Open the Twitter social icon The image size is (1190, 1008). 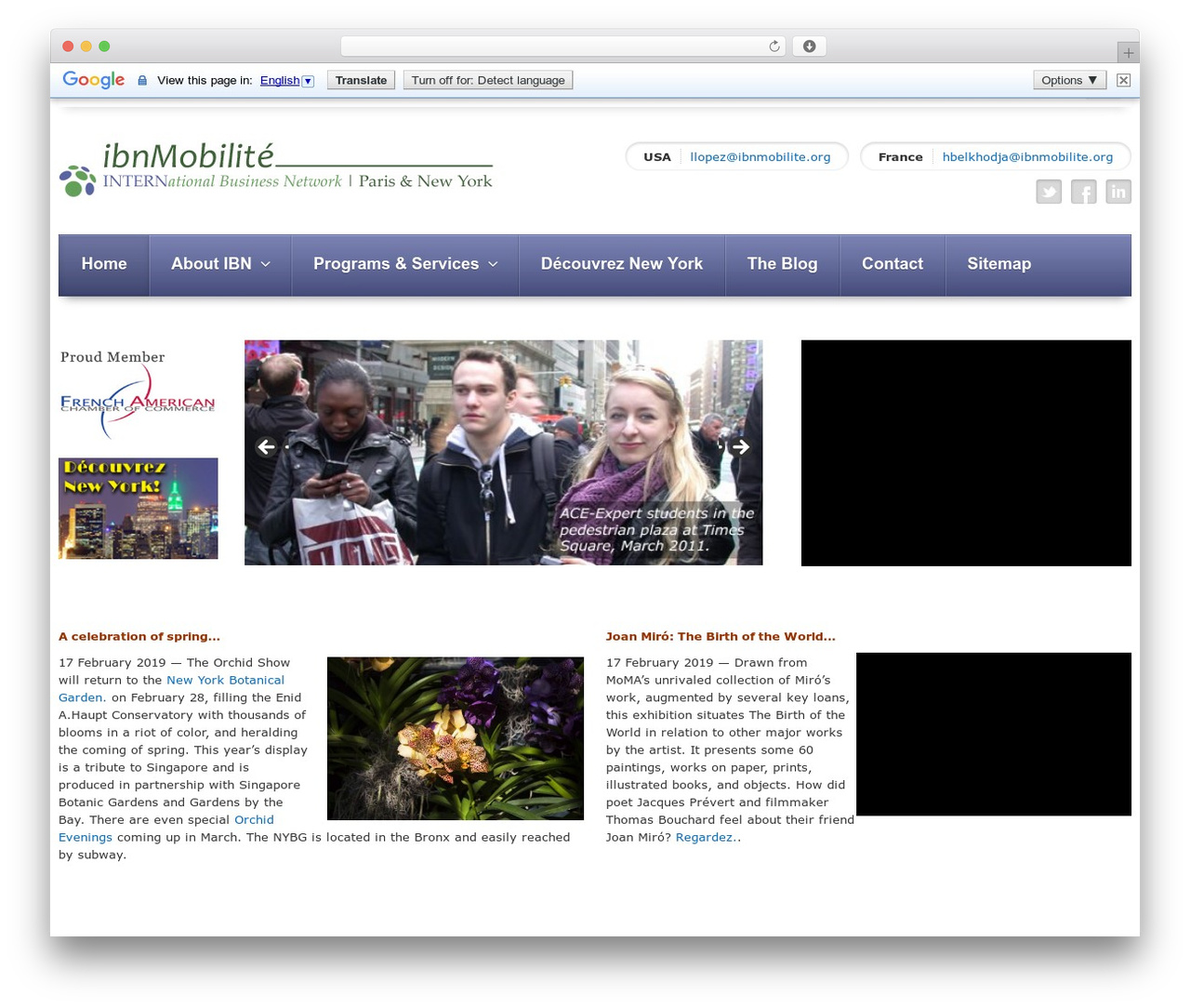pos(1049,192)
